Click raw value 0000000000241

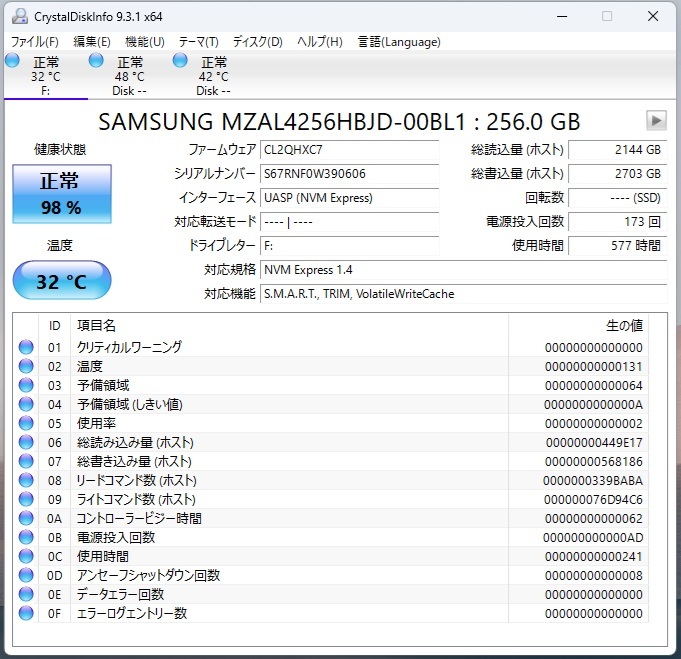tap(594, 557)
